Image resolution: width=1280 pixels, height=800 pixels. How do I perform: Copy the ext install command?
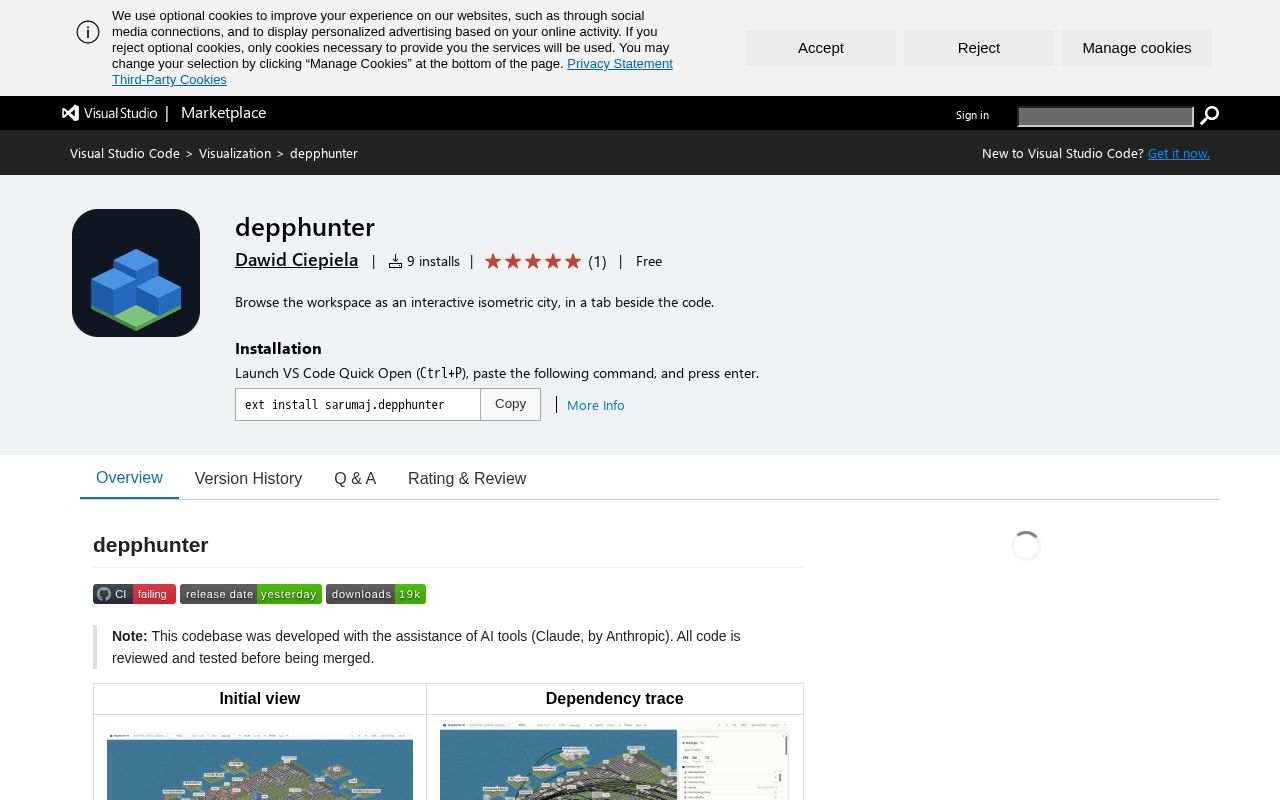point(510,404)
